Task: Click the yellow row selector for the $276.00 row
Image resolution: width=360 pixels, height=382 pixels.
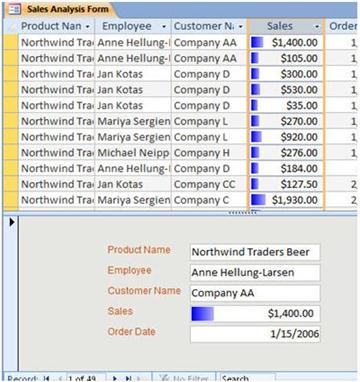Action: coord(11,153)
